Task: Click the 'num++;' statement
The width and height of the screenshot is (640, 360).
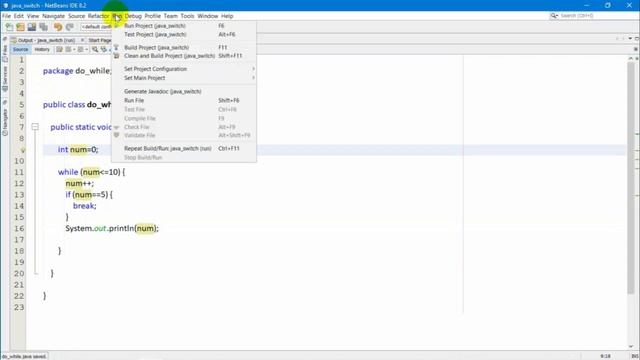Action: (79, 184)
